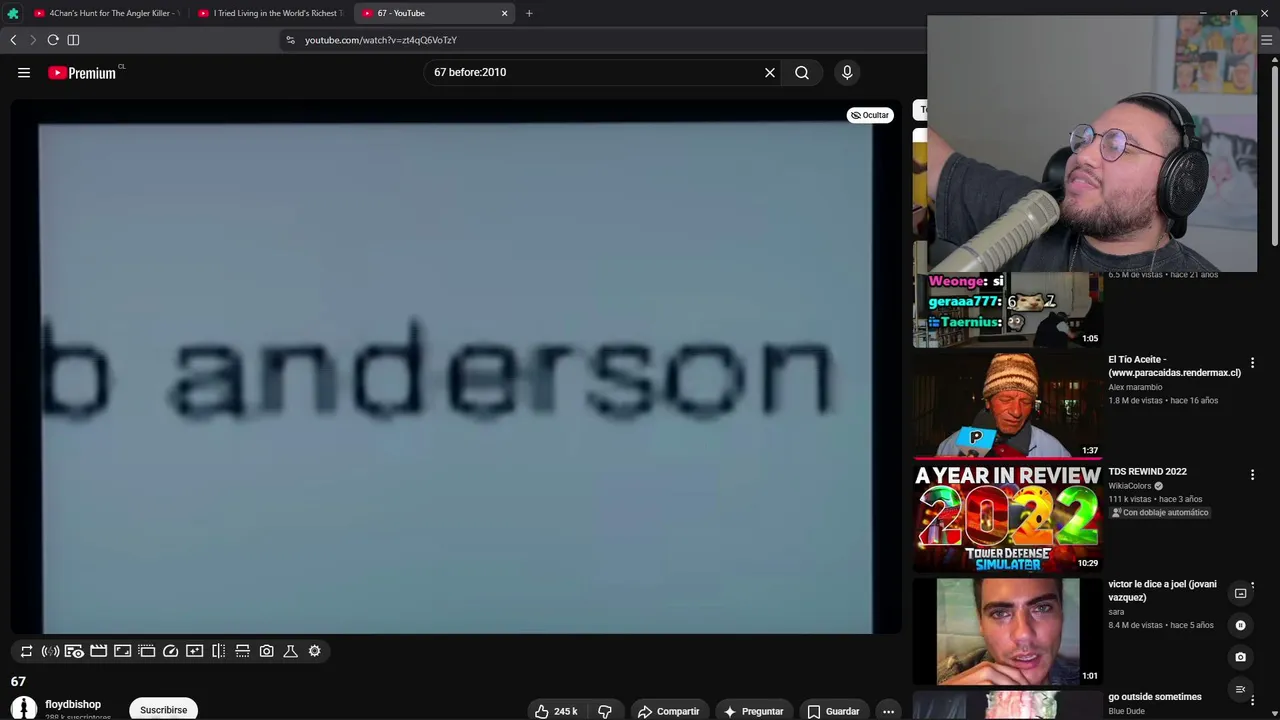Click the floating playlist queue button
1280x720 pixels.
pyautogui.click(x=1240, y=689)
